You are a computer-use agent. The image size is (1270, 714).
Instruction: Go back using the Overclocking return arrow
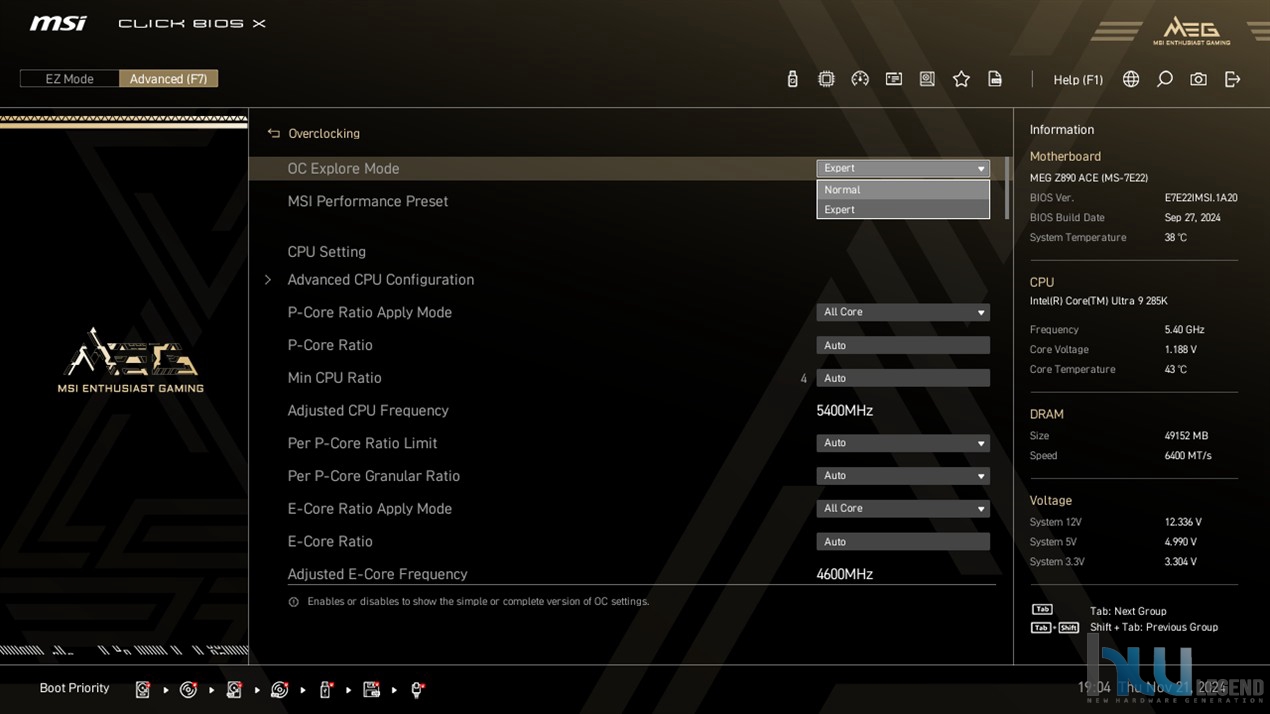coord(273,133)
